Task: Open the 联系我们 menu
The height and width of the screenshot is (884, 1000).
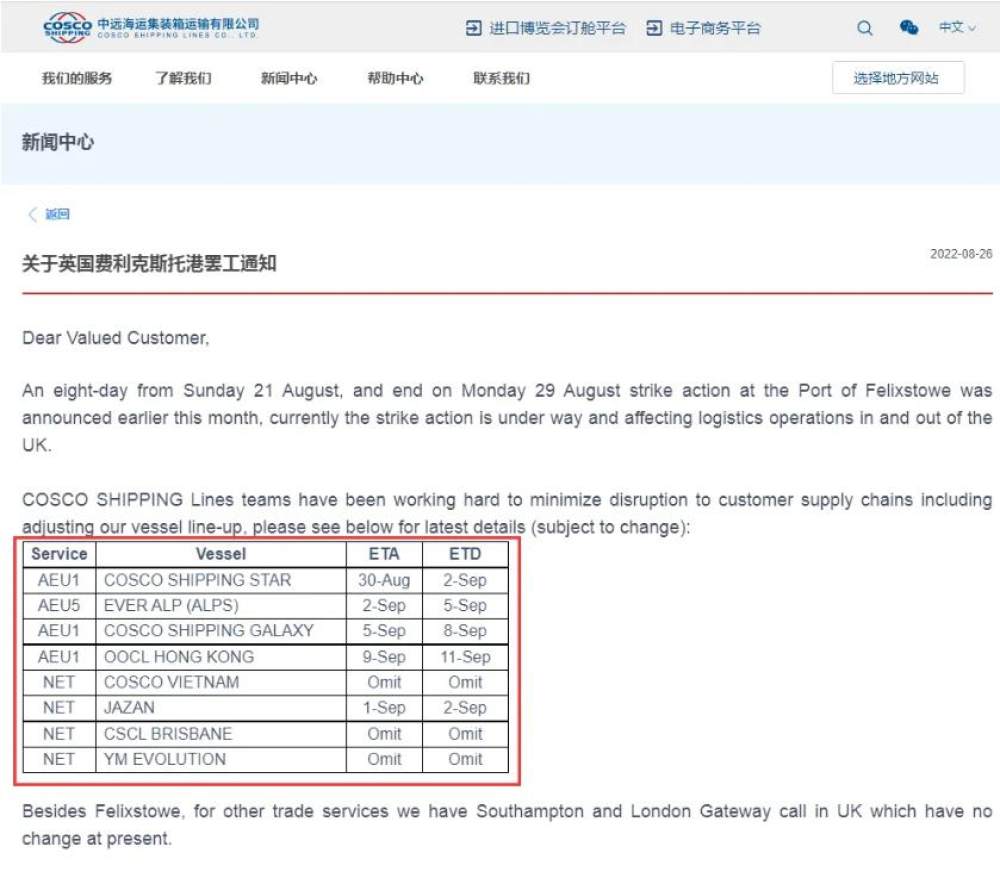Action: click(x=501, y=78)
